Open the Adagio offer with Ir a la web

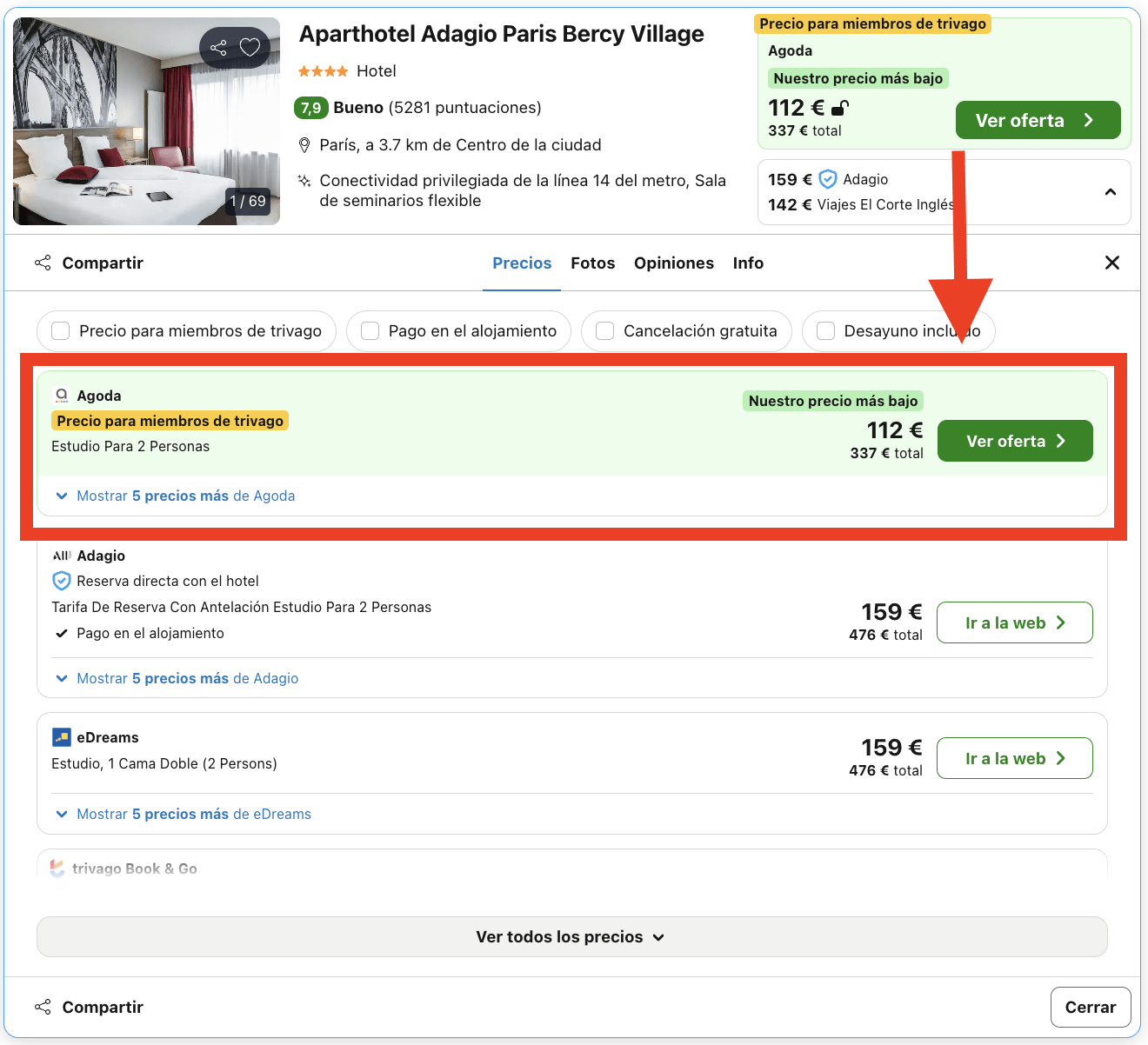(x=1014, y=622)
